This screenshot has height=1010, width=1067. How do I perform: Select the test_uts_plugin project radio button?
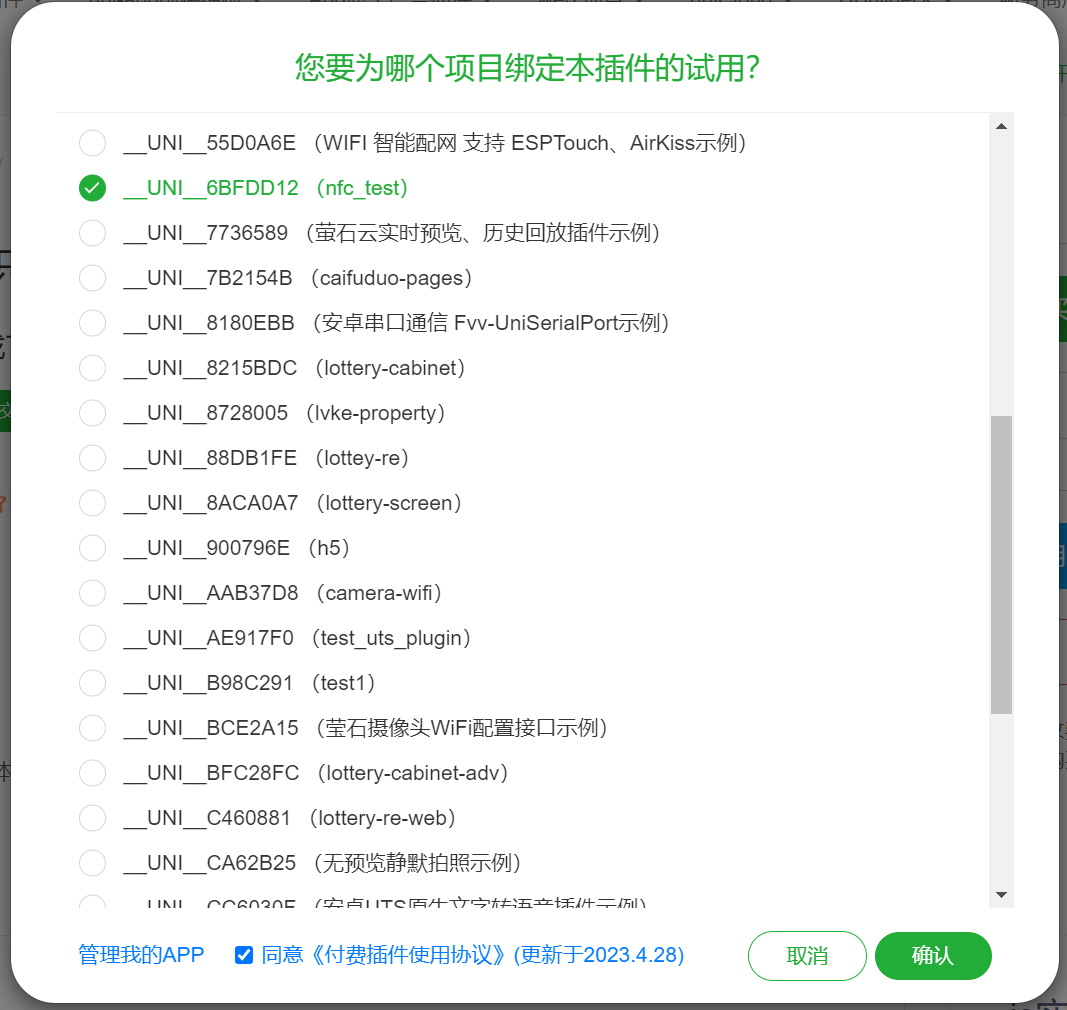(x=92, y=638)
